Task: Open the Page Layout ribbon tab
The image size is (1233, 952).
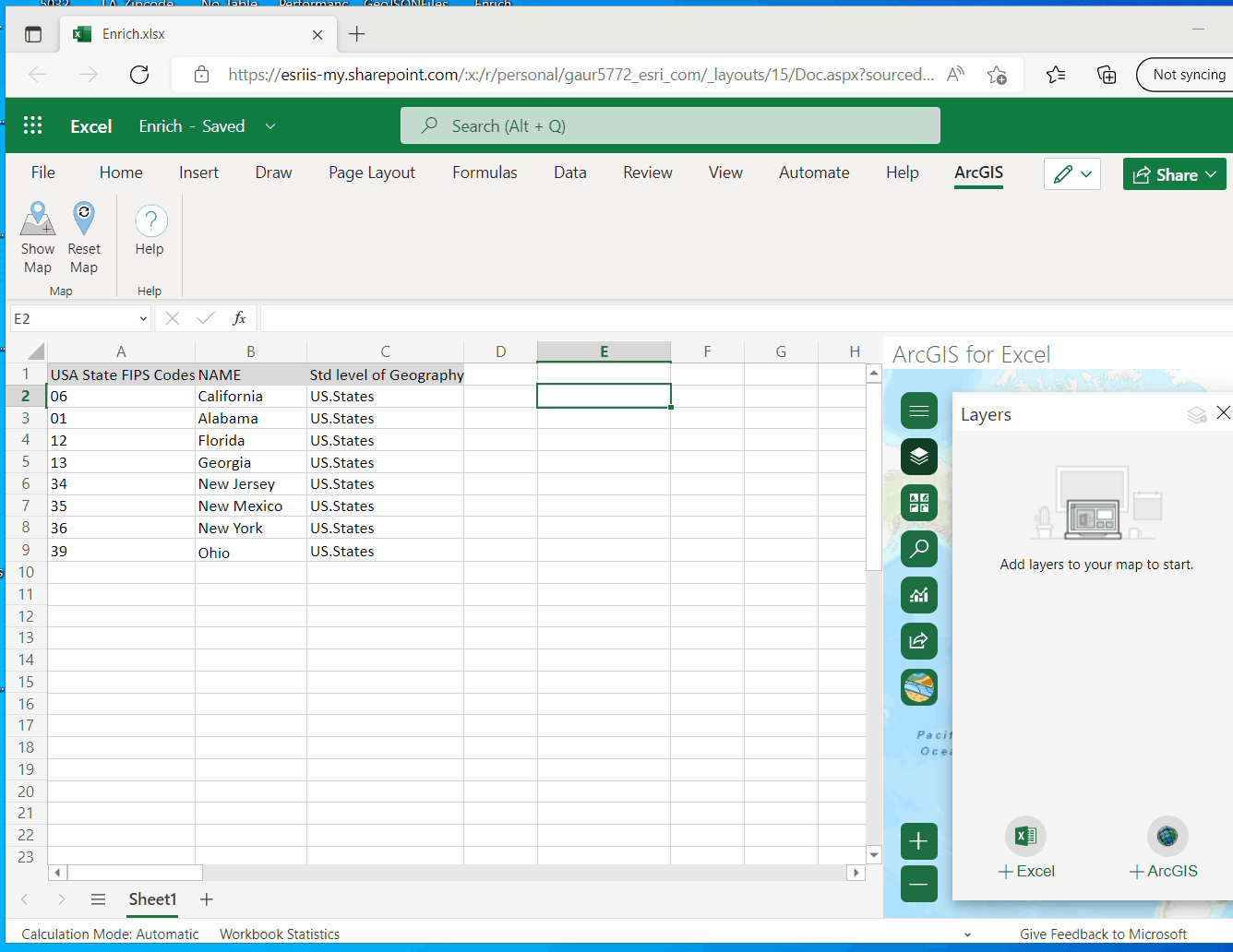Action: point(372,173)
